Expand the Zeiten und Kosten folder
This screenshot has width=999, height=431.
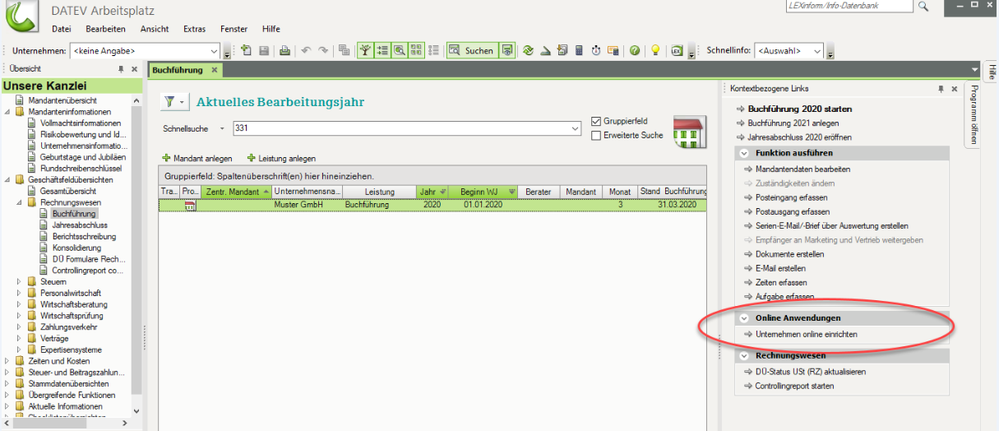point(7,361)
